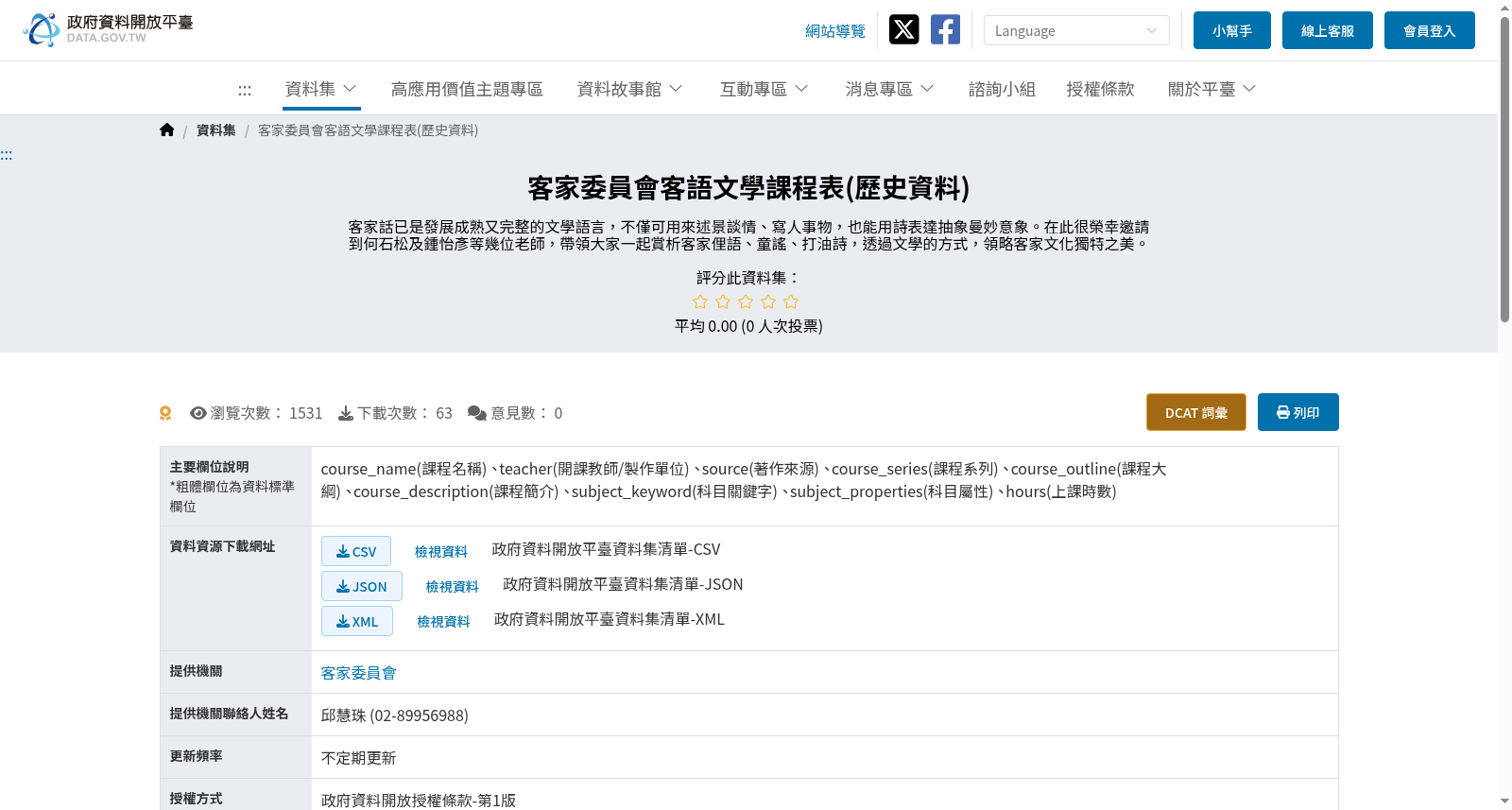Rate the dataset four stars
Viewport: 1512px width, 810px height.
point(768,302)
